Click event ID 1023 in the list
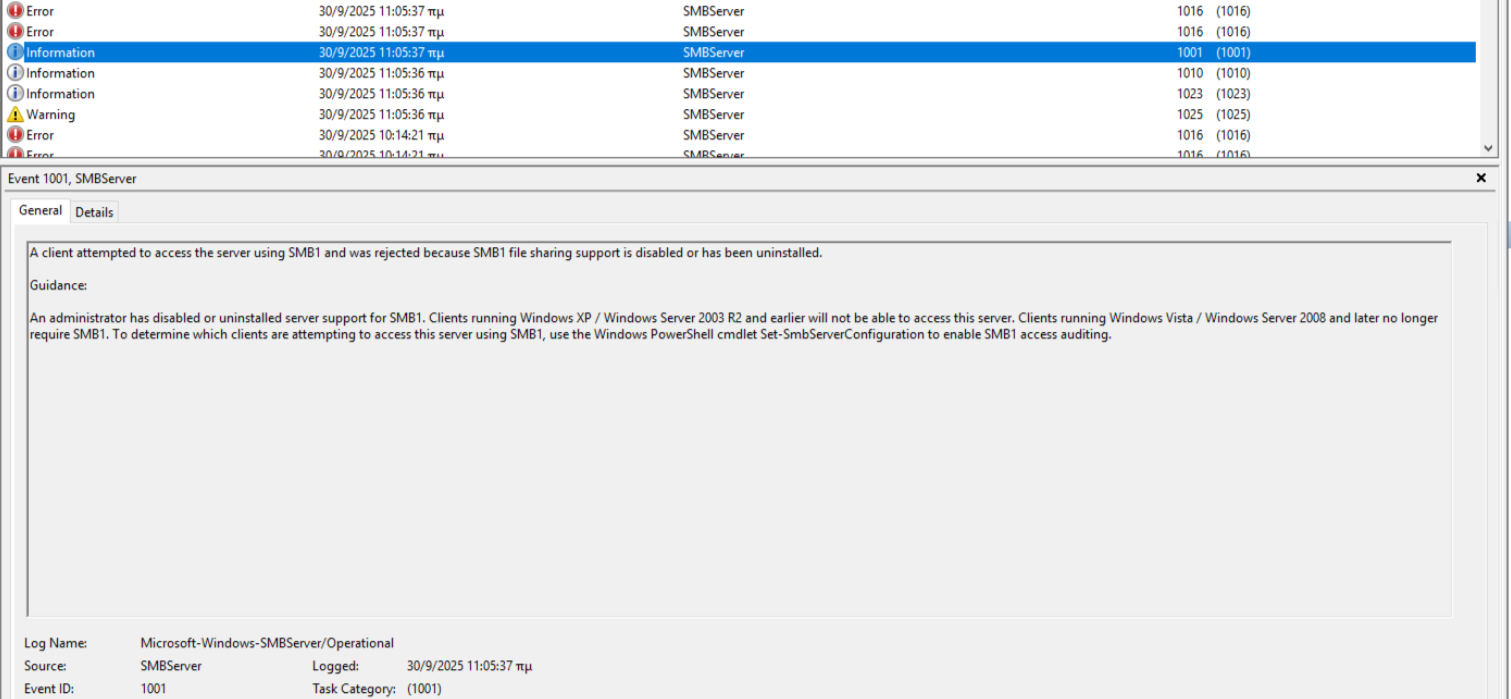 [1189, 94]
